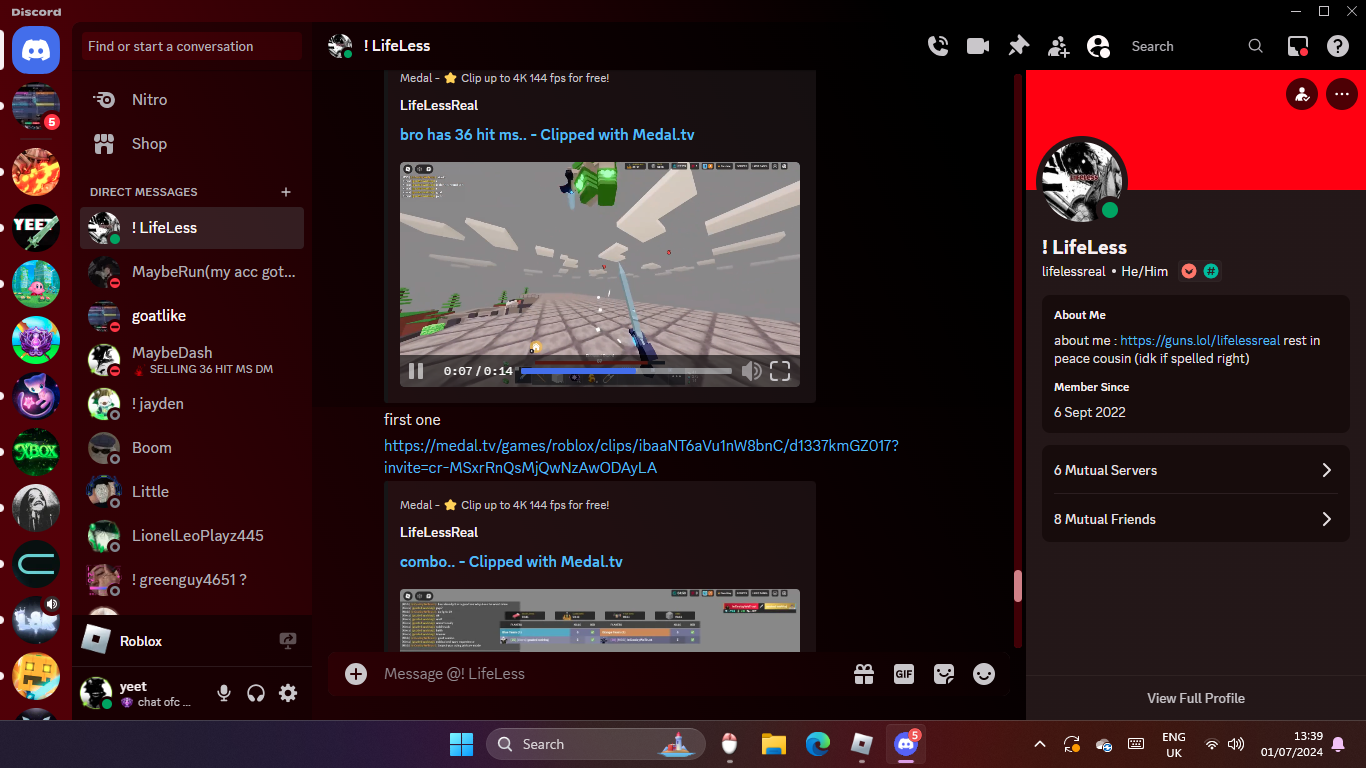The width and height of the screenshot is (1366, 768).
Task: Open the gift picker icon
Action: click(x=864, y=674)
